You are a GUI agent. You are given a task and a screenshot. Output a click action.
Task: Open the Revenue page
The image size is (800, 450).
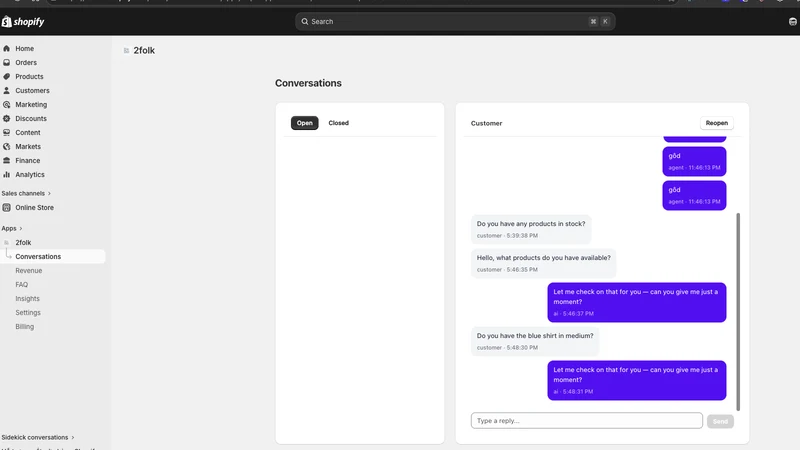[x=29, y=270]
